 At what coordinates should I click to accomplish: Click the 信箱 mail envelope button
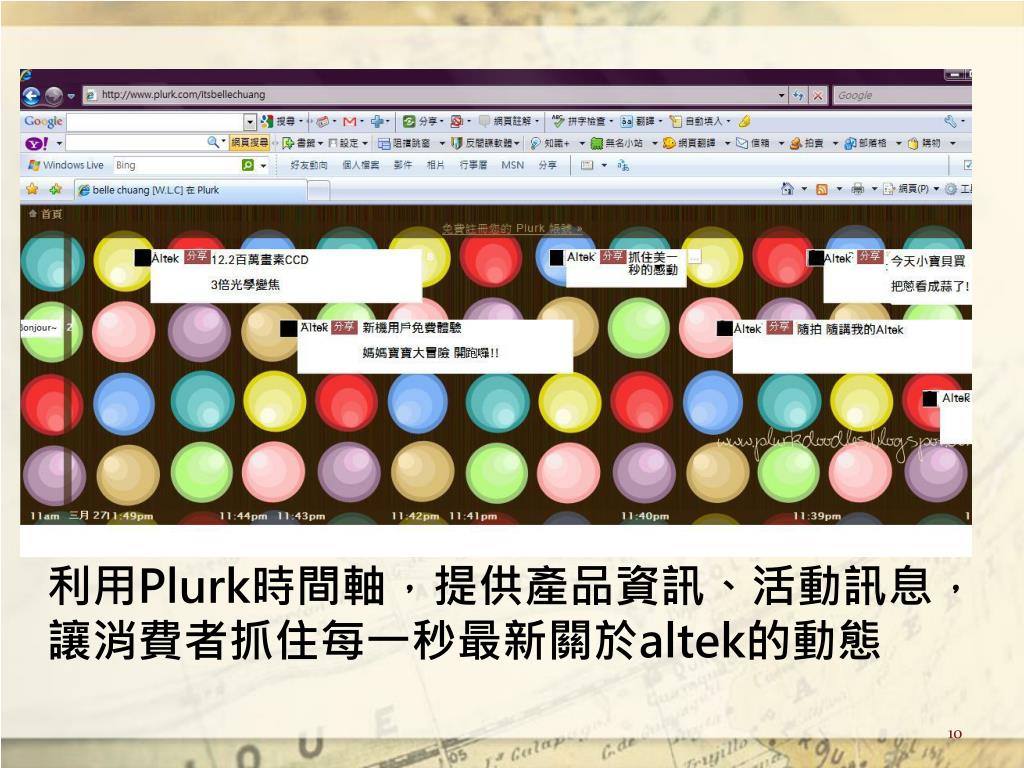pyautogui.click(x=752, y=143)
